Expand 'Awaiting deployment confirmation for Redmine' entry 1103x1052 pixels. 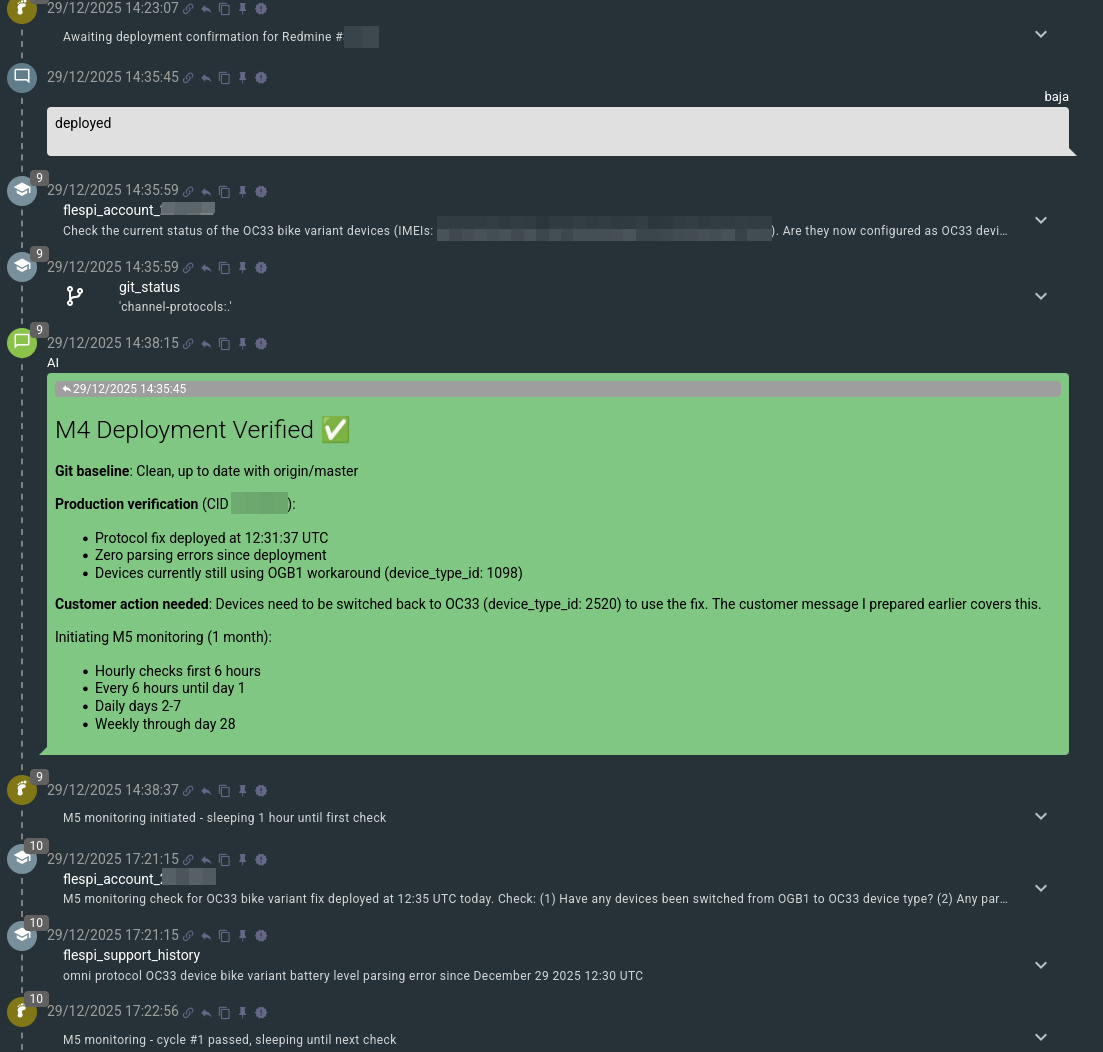pos(1041,34)
